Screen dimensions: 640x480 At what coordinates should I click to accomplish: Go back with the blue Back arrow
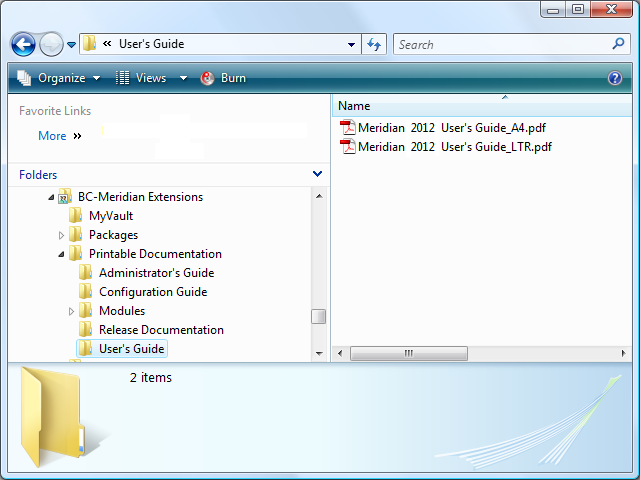(x=23, y=44)
